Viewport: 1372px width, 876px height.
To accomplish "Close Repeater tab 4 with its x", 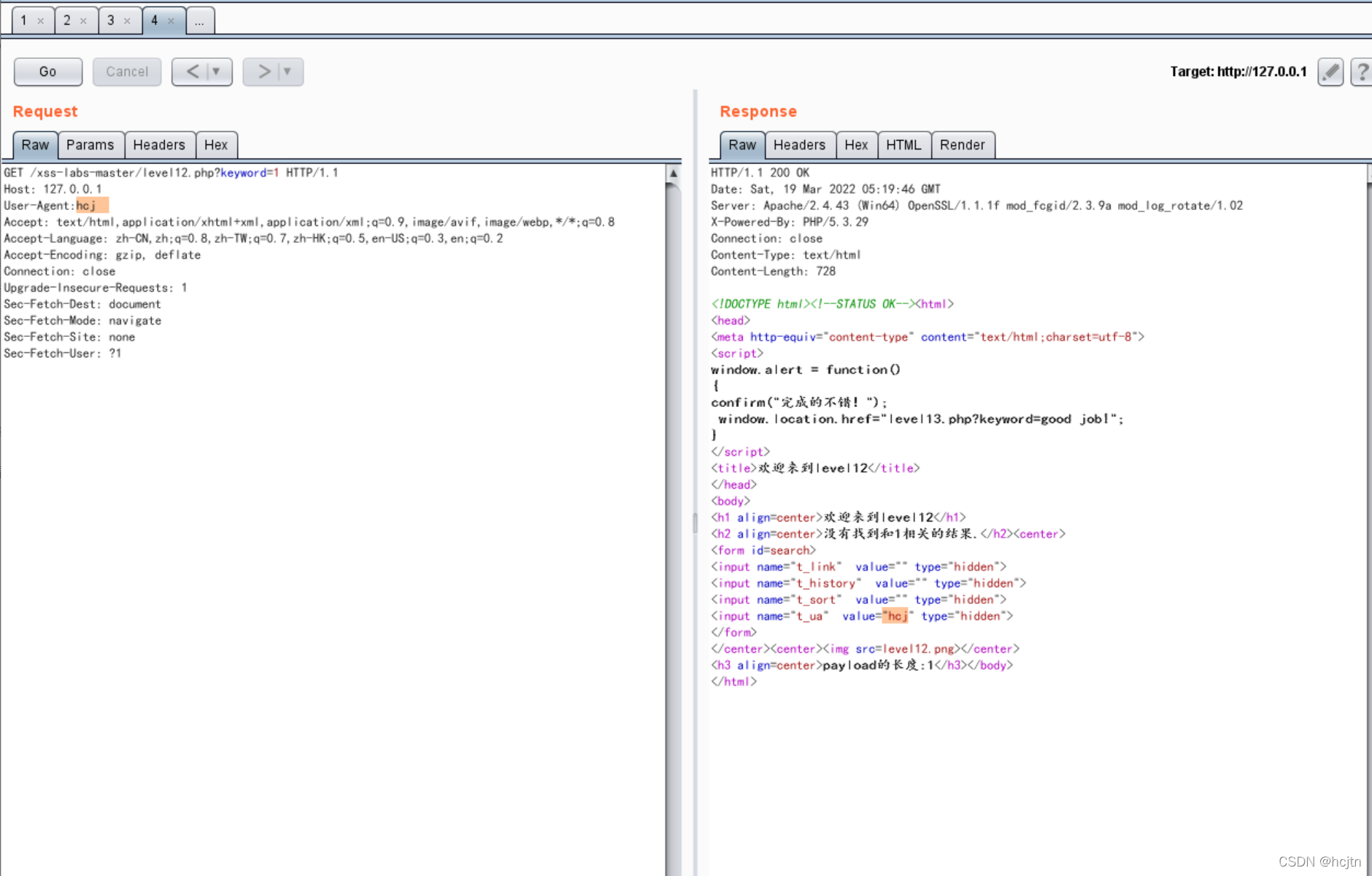I will pyautogui.click(x=171, y=21).
